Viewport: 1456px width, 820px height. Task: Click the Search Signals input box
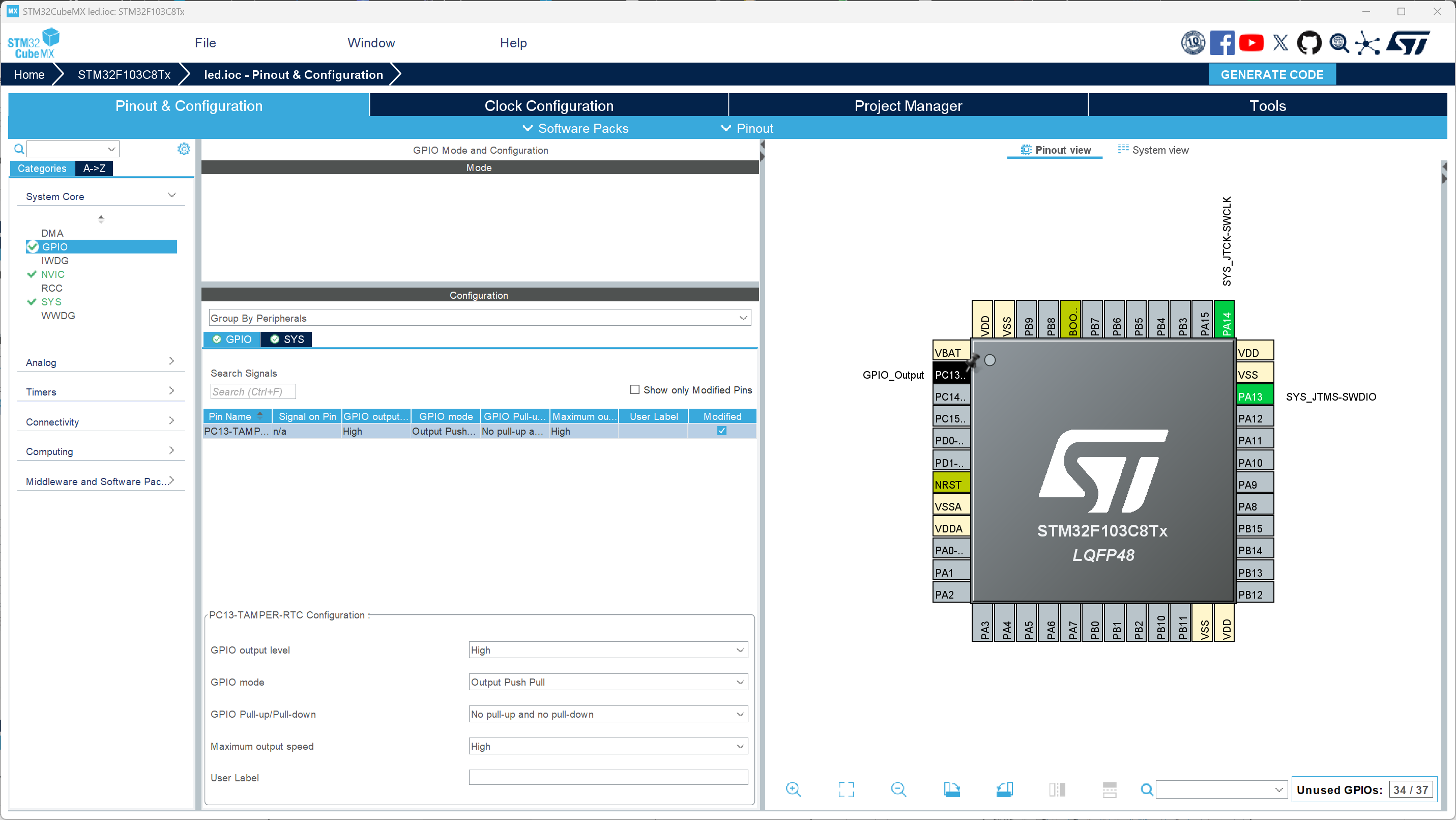click(253, 391)
